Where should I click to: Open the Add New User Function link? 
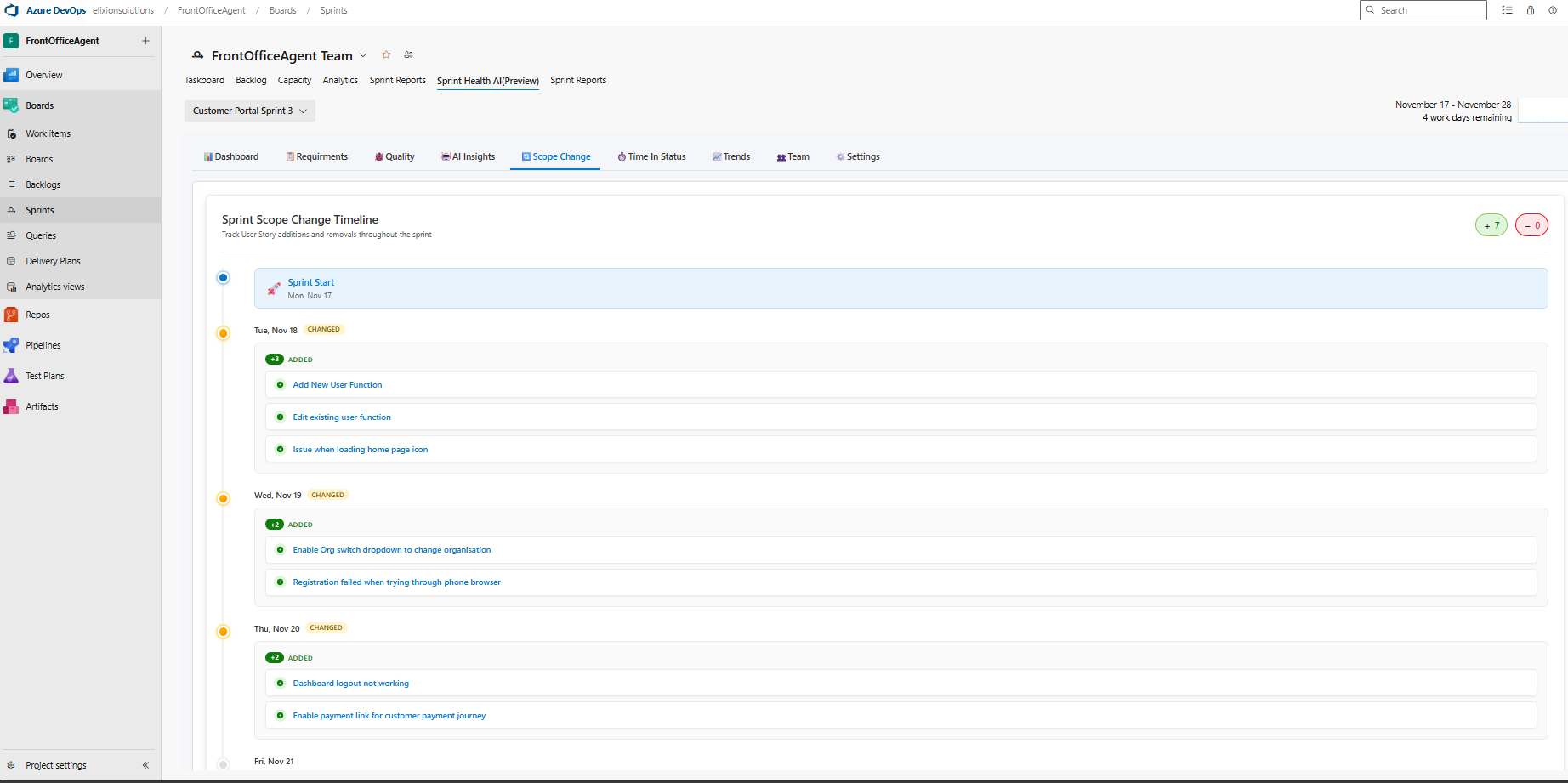338,385
